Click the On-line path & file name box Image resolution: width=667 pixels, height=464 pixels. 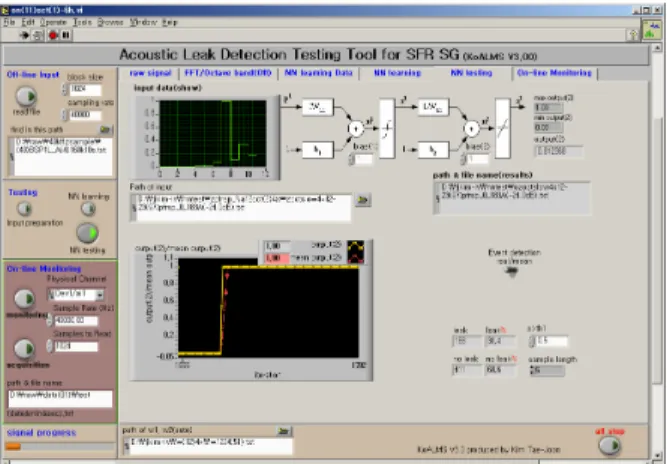[60, 399]
